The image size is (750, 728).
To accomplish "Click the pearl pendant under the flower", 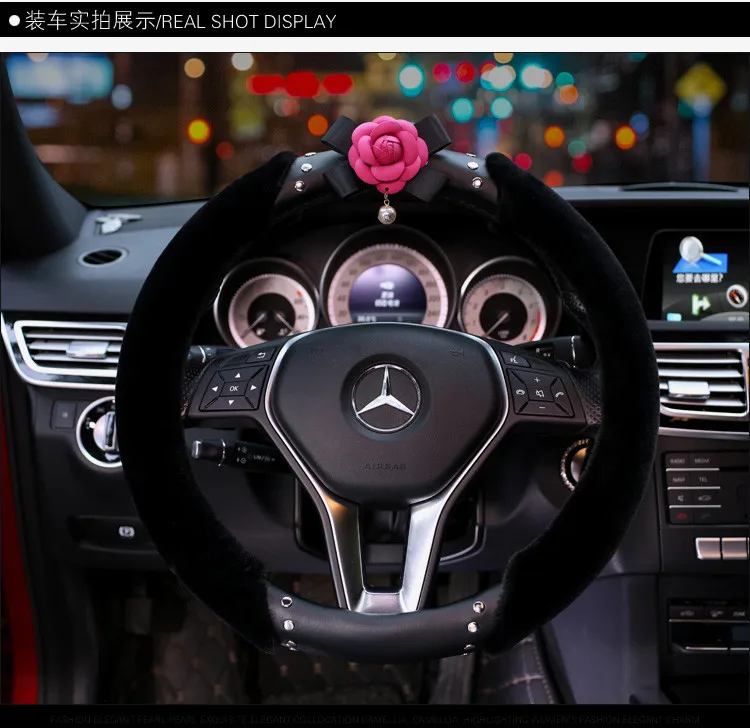I will pyautogui.click(x=386, y=215).
